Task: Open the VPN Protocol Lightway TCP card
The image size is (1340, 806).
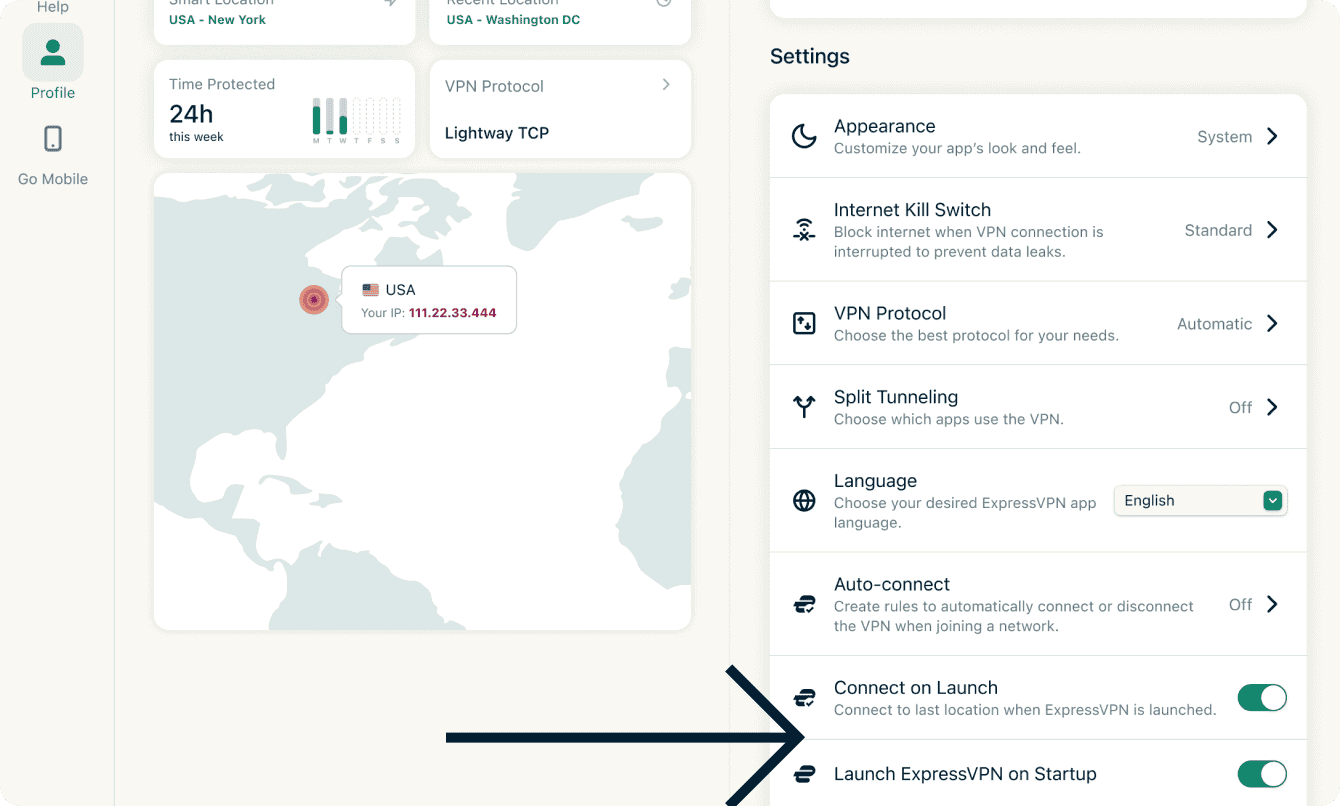Action: coord(560,109)
